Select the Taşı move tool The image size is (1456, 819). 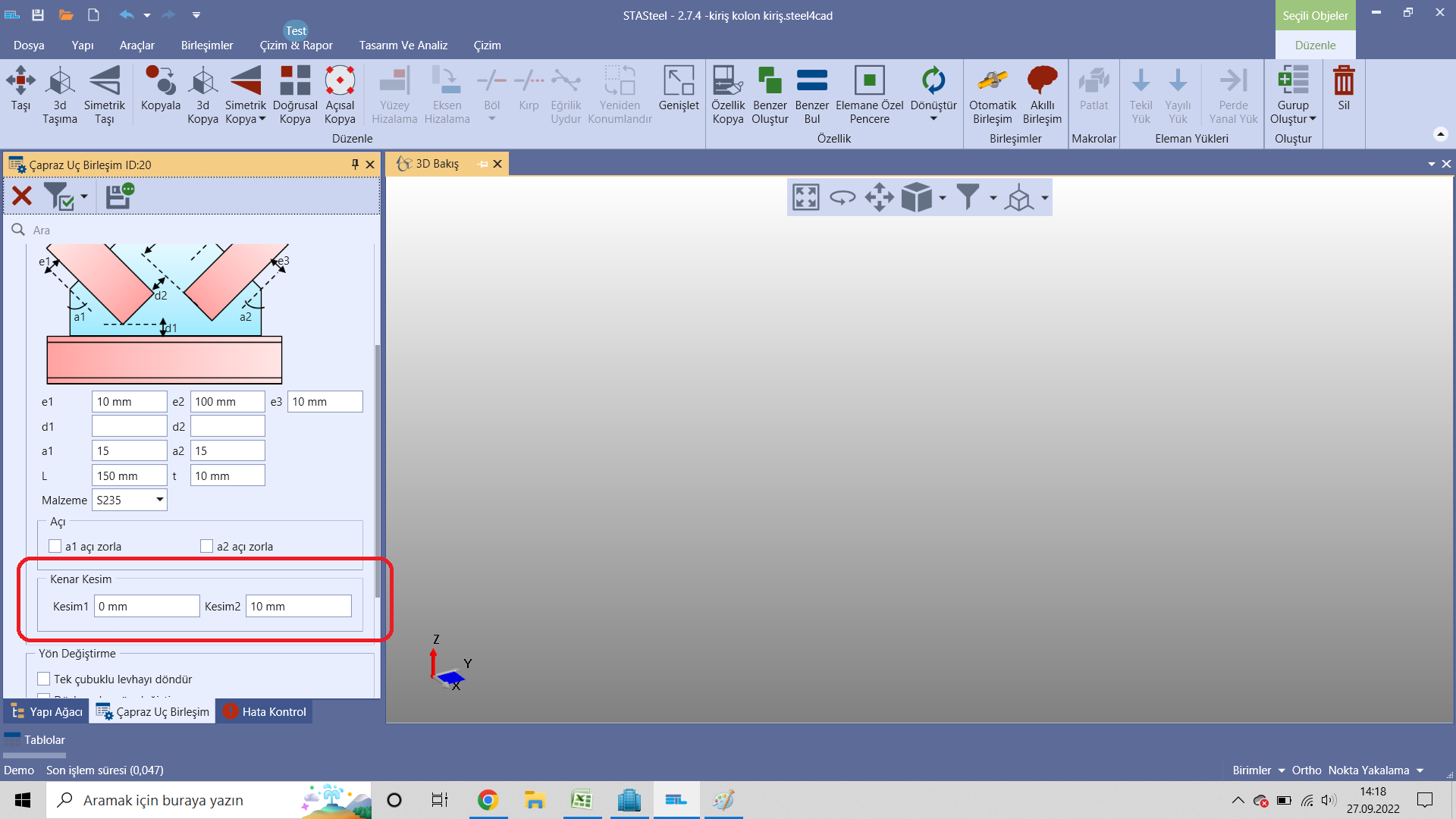tap(20, 89)
